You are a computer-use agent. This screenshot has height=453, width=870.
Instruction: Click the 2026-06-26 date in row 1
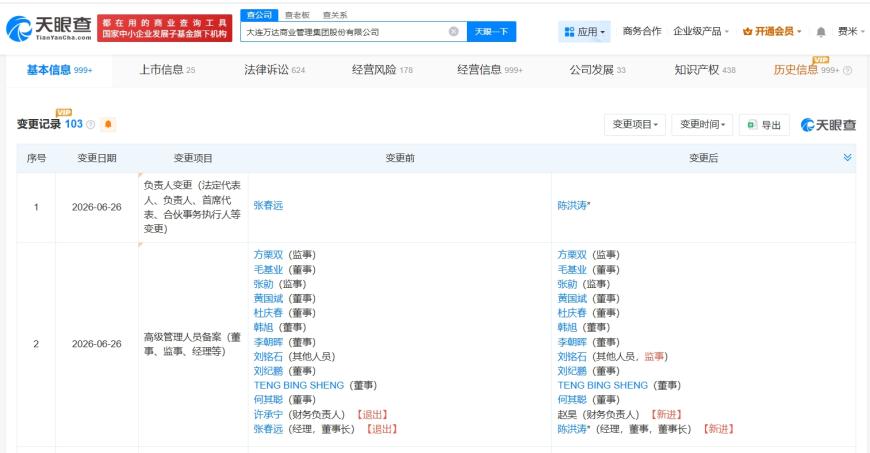point(97,207)
